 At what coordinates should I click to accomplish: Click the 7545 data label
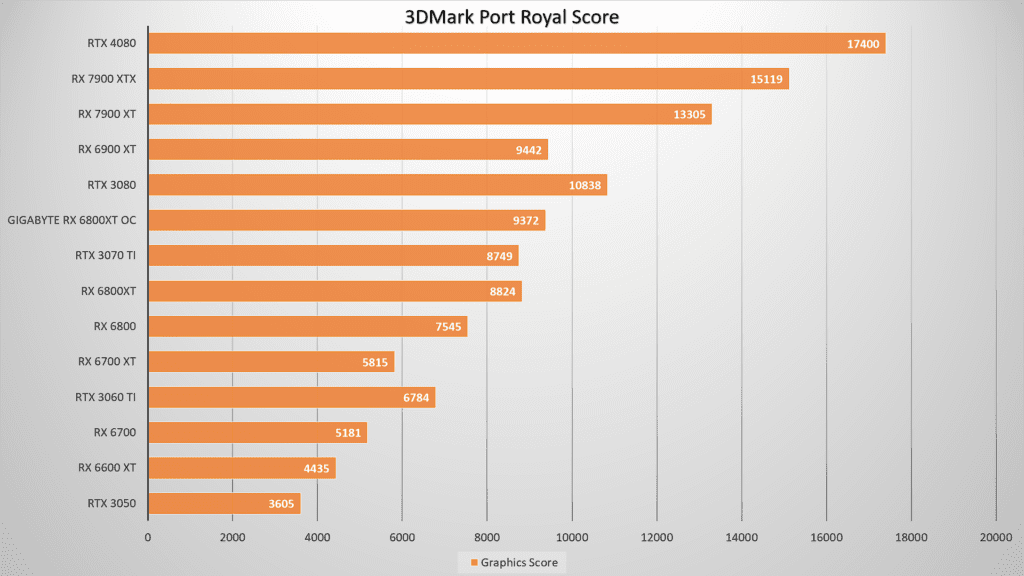click(449, 327)
